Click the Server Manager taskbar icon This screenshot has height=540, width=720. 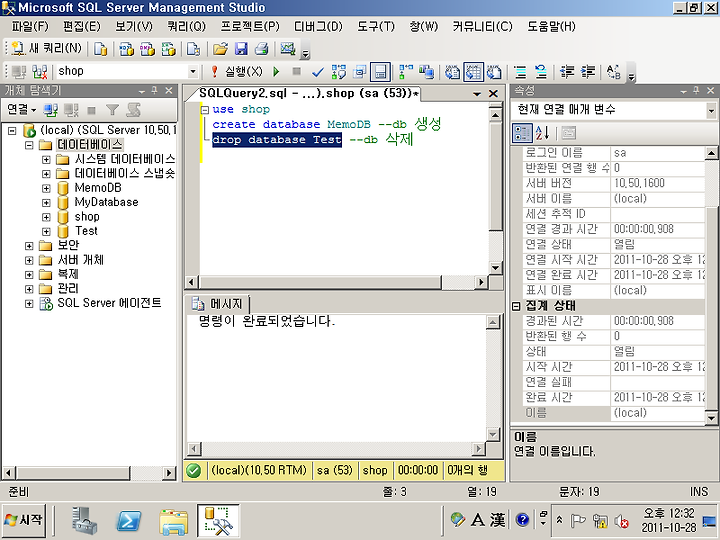(x=84, y=521)
